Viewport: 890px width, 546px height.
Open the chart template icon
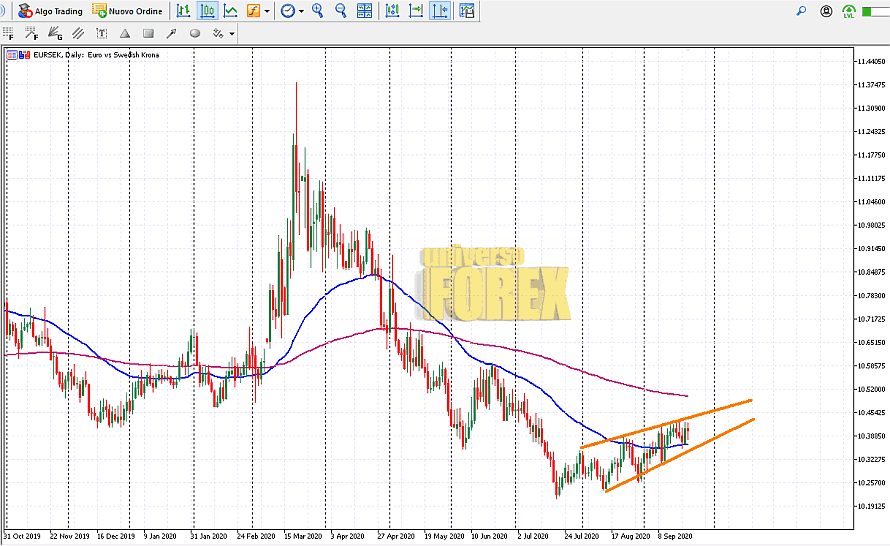466,11
